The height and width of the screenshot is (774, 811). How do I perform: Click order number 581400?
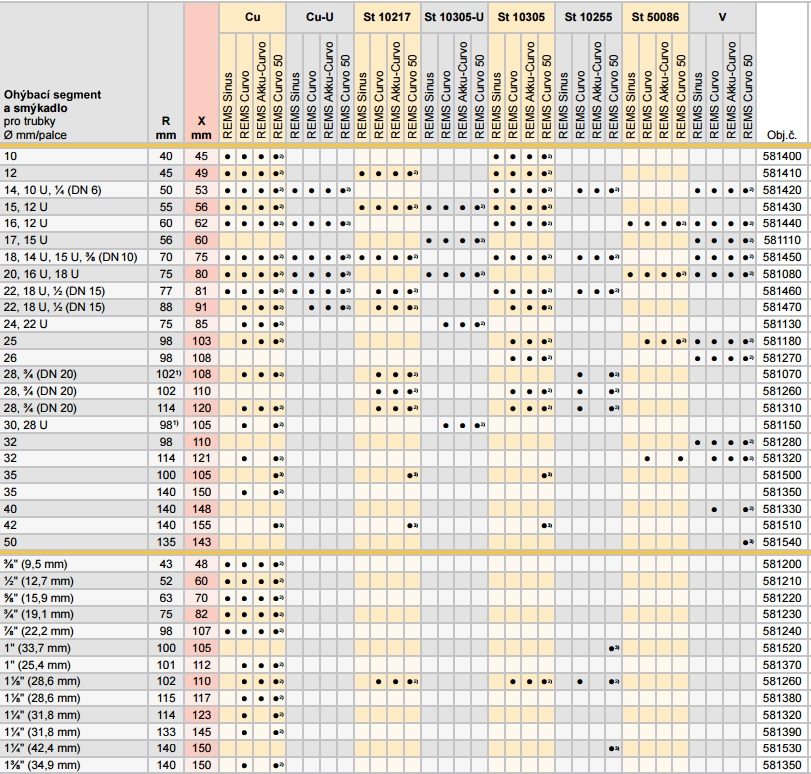(x=782, y=156)
